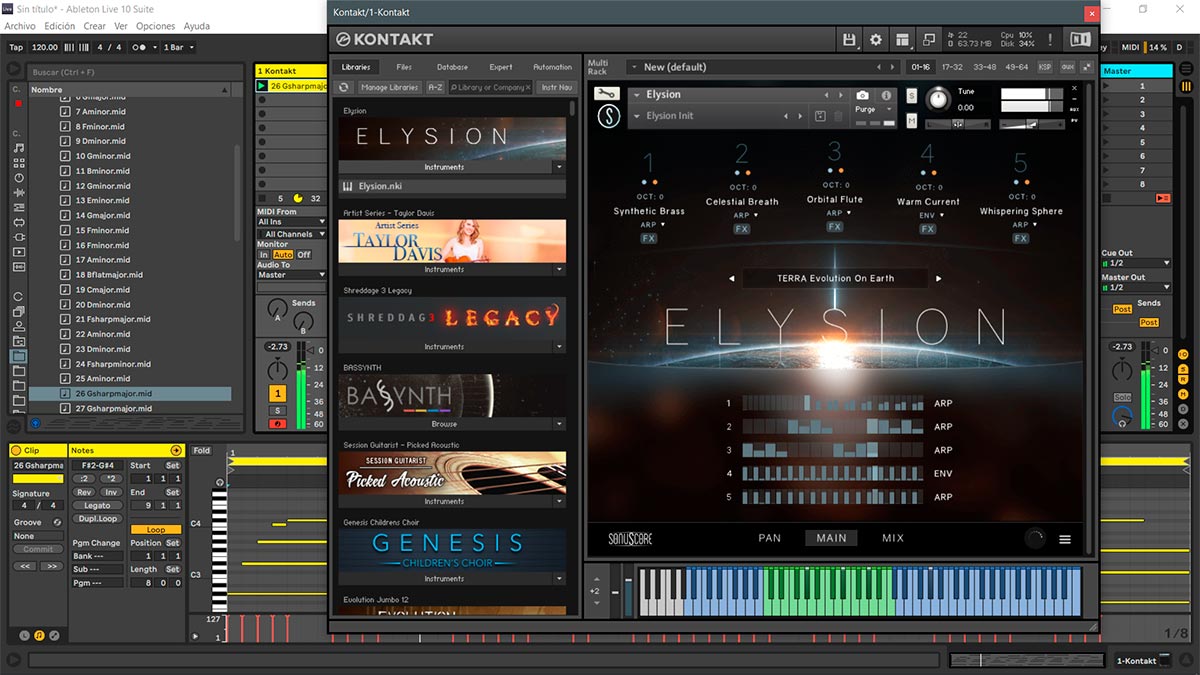Click the Elysion info icon
Viewport: 1200px width, 675px height.
coord(886,95)
